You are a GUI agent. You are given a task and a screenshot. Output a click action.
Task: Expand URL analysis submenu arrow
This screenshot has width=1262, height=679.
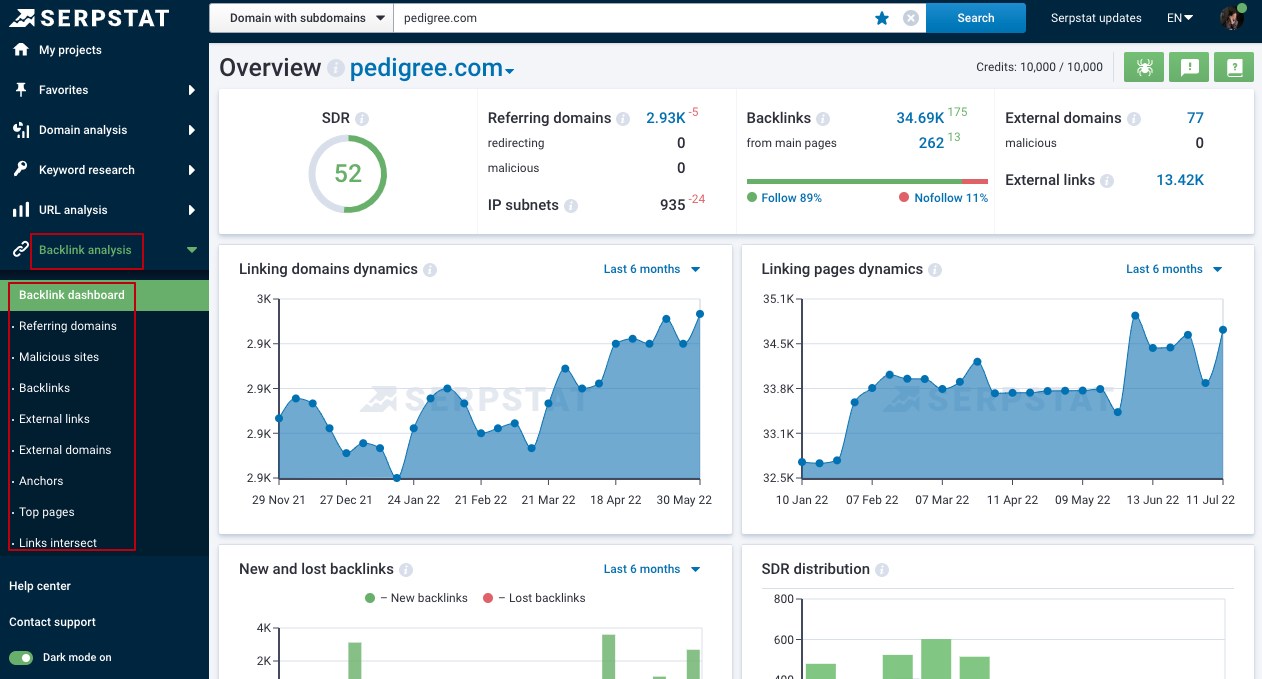192,210
